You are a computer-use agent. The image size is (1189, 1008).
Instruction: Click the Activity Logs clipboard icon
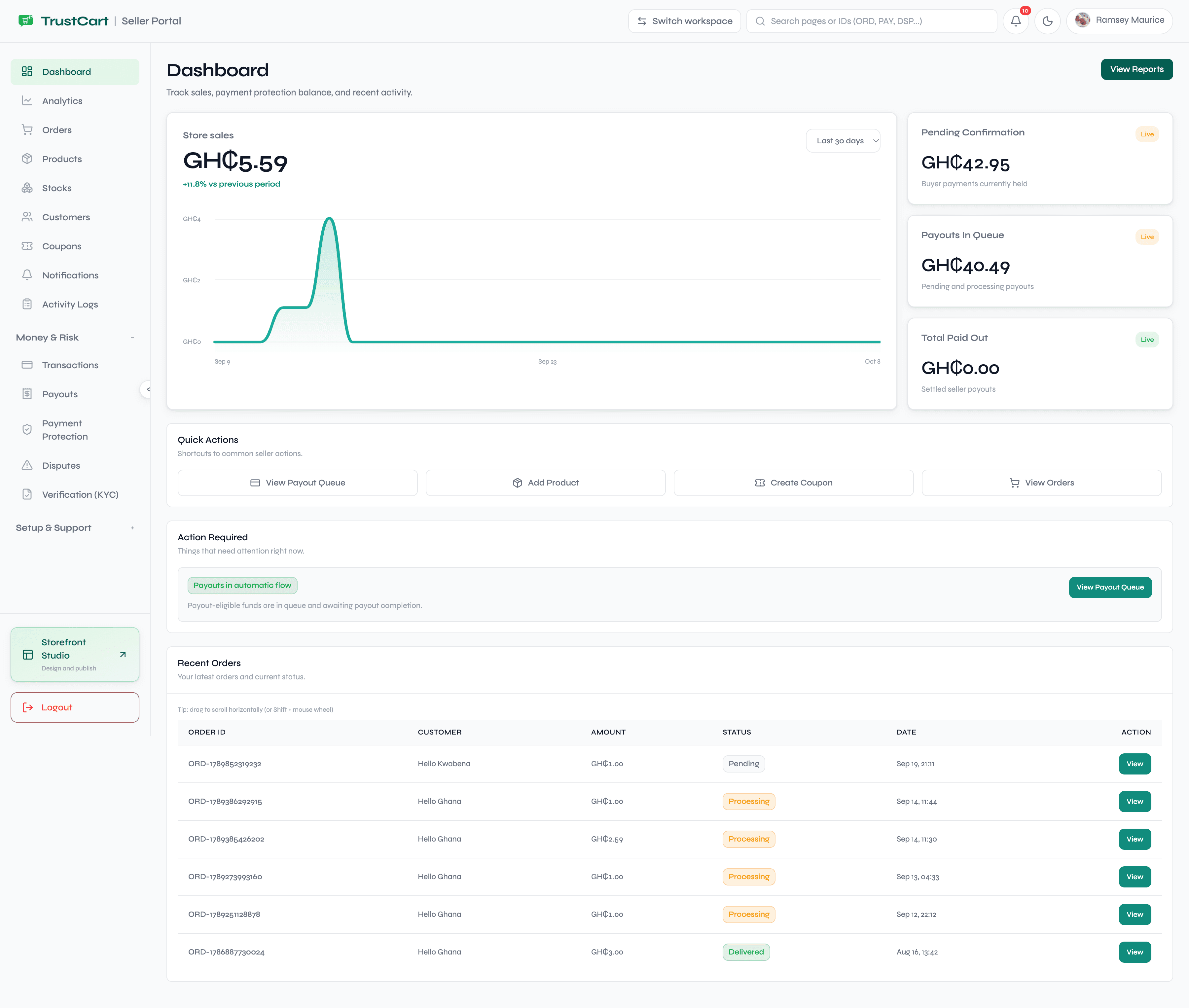point(27,304)
